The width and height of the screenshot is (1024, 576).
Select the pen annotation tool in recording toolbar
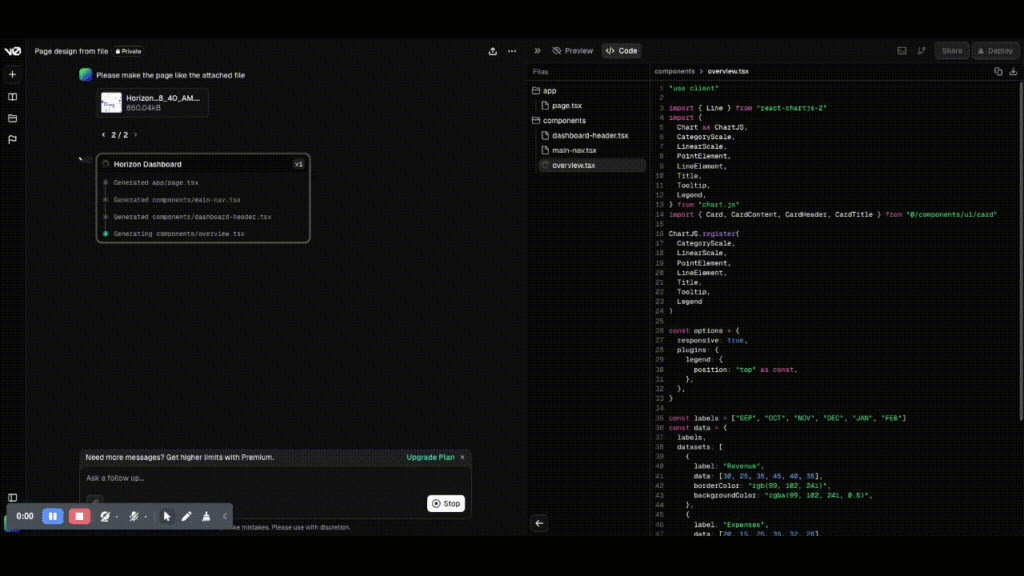(x=186, y=516)
